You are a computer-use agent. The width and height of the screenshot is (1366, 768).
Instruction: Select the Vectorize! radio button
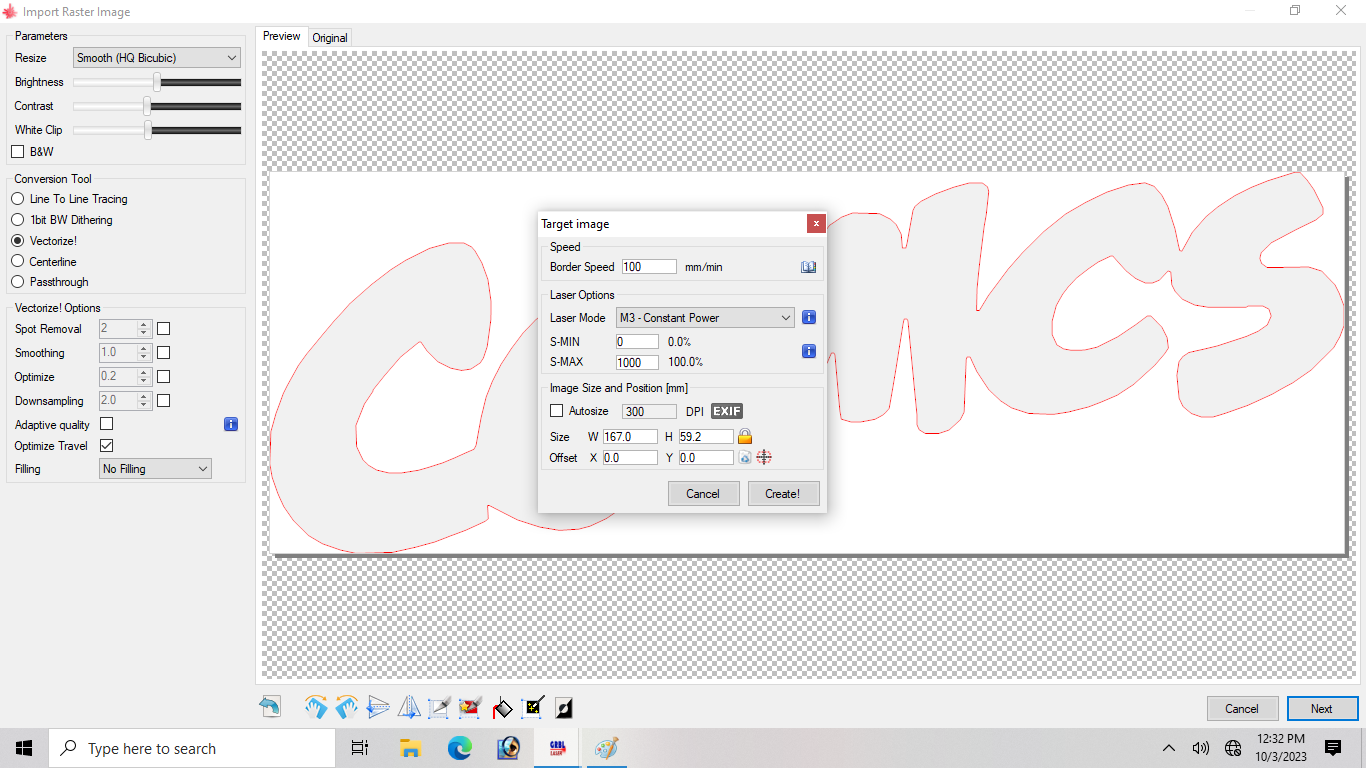18,241
